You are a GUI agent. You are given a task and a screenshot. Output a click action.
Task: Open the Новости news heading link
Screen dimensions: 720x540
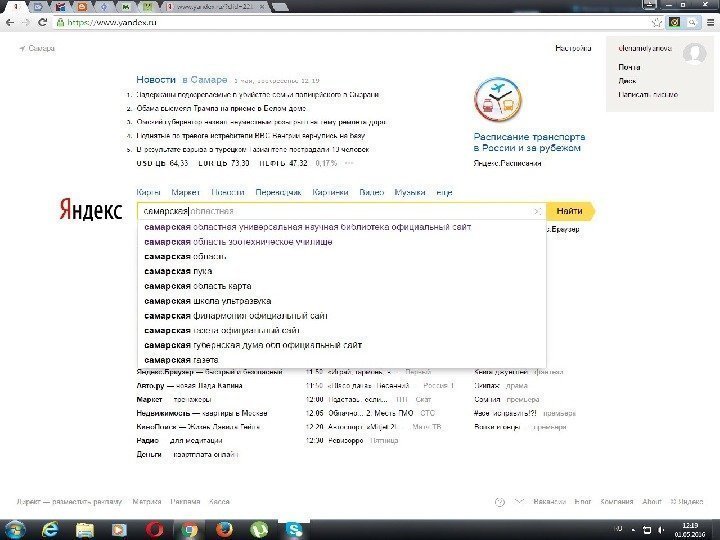tap(156, 79)
